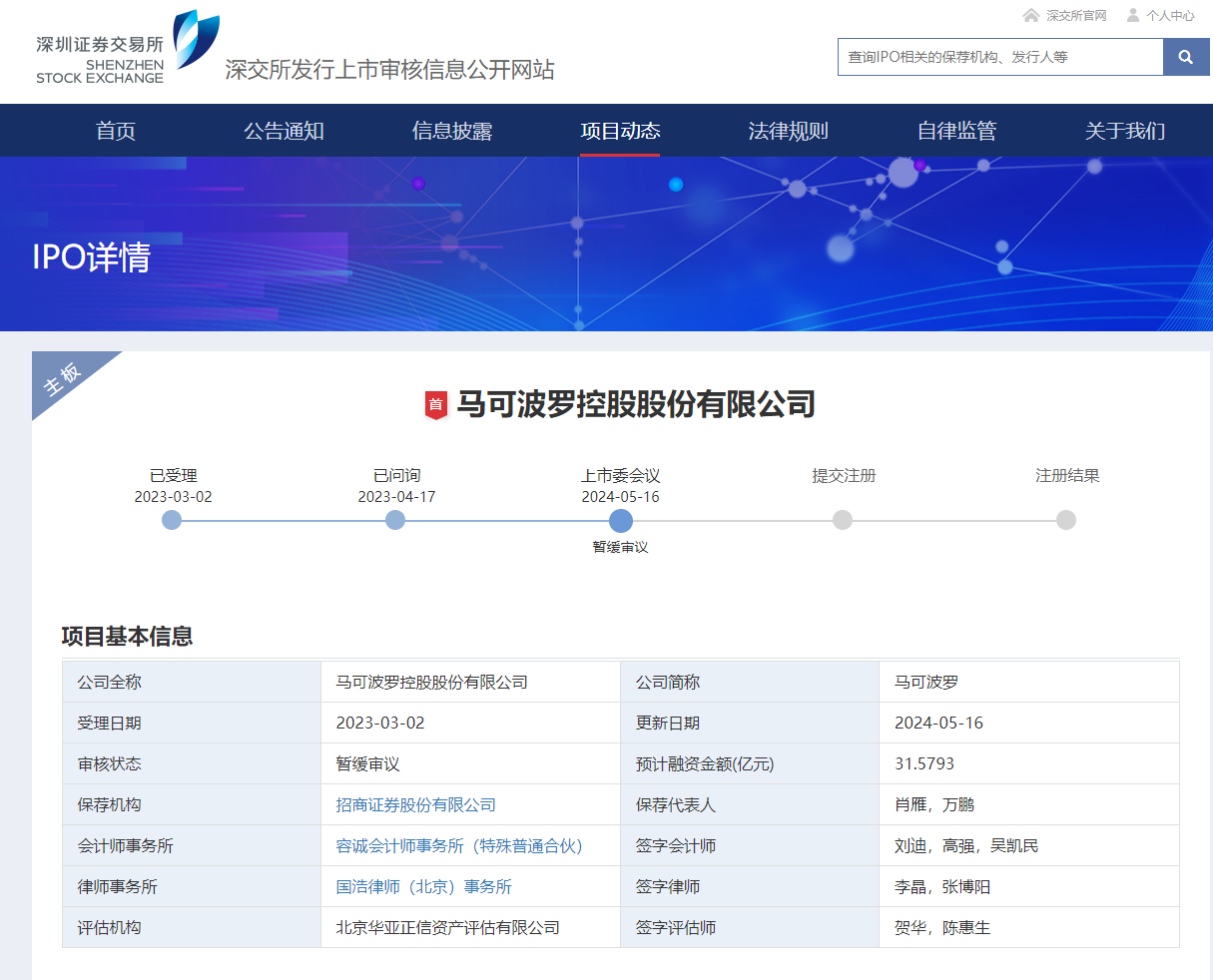Click the Shenzhen Stock Exchange logo

pyautogui.click(x=127, y=48)
